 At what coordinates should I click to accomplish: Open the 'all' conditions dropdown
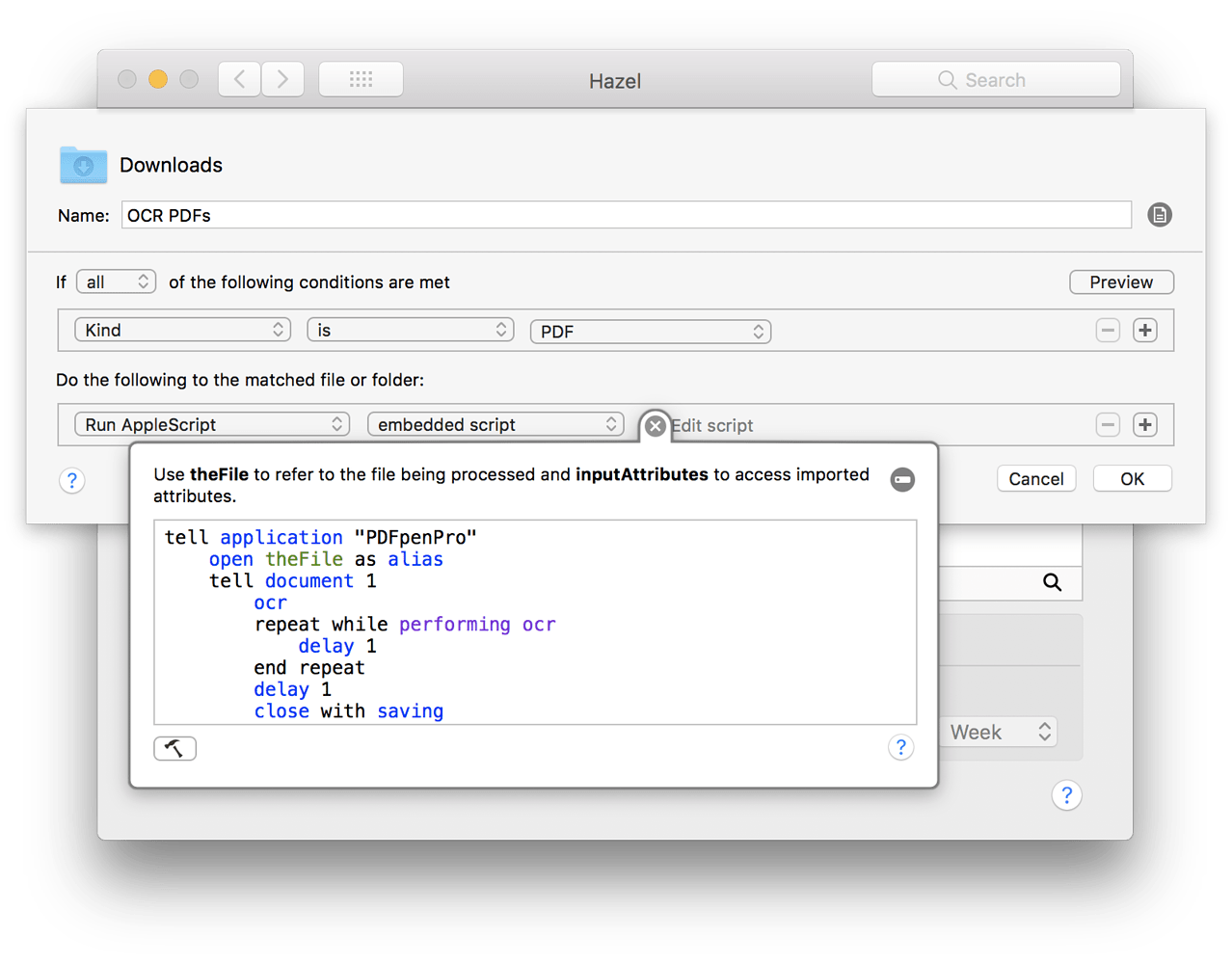coord(116,281)
